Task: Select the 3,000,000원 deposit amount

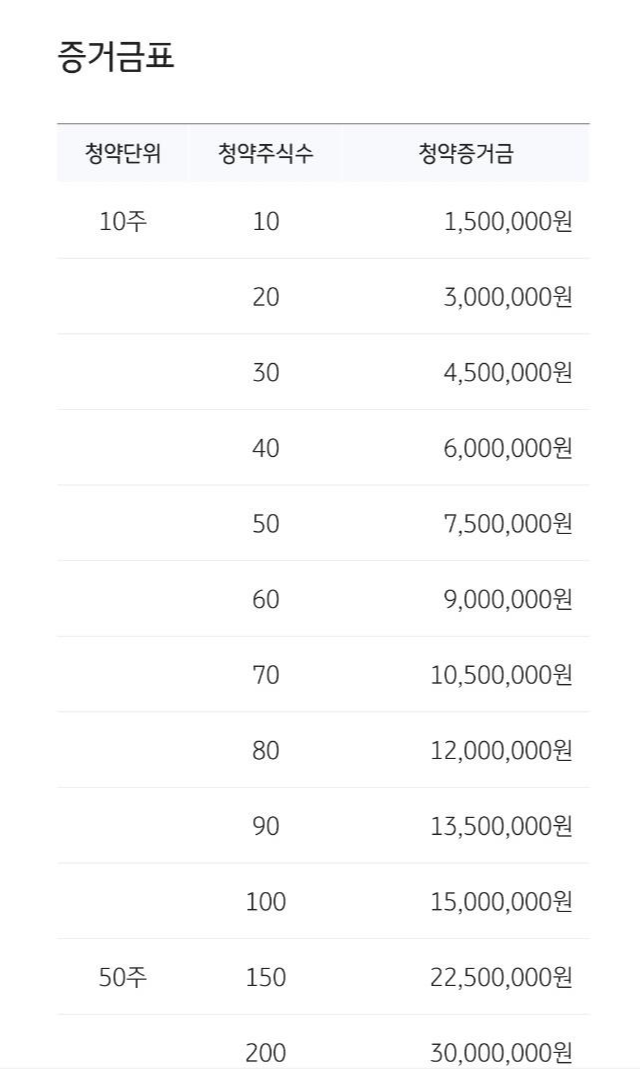Action: (508, 297)
